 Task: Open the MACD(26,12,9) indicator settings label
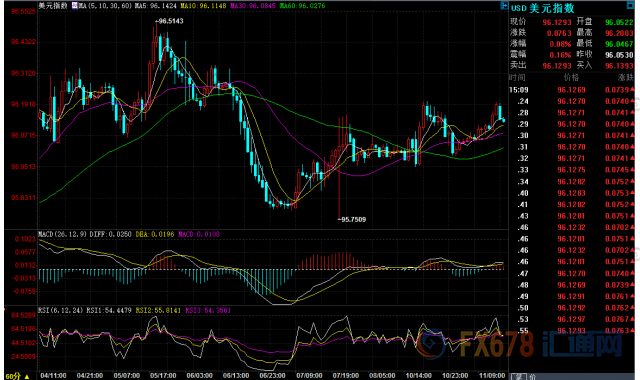pyautogui.click(x=62, y=234)
